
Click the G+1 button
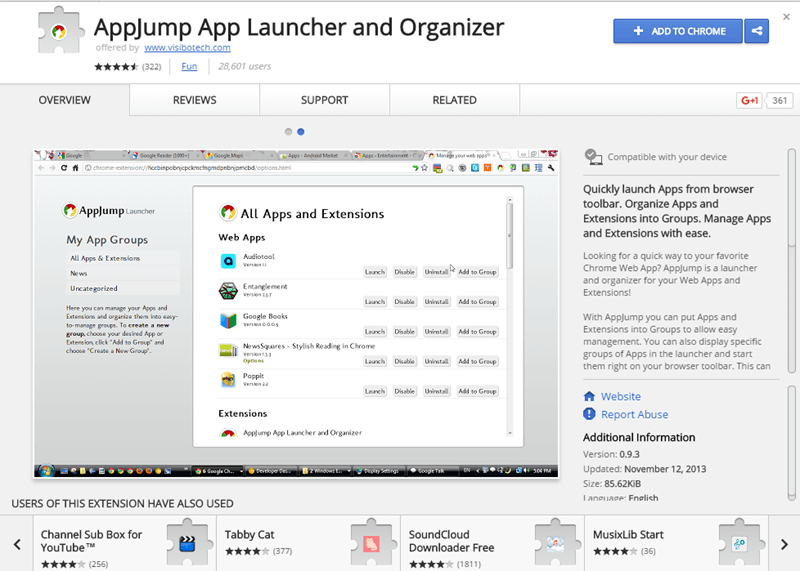749,101
